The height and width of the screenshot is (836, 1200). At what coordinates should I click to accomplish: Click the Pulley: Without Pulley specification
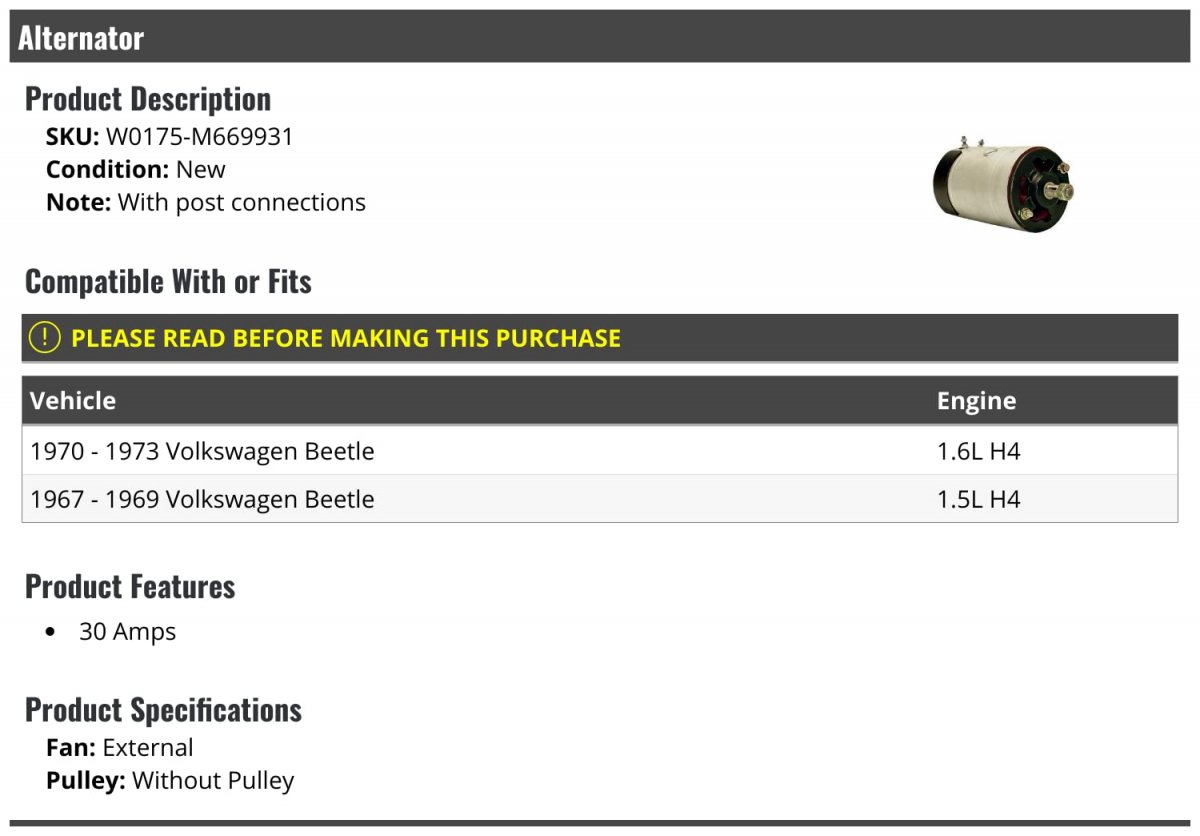(170, 780)
